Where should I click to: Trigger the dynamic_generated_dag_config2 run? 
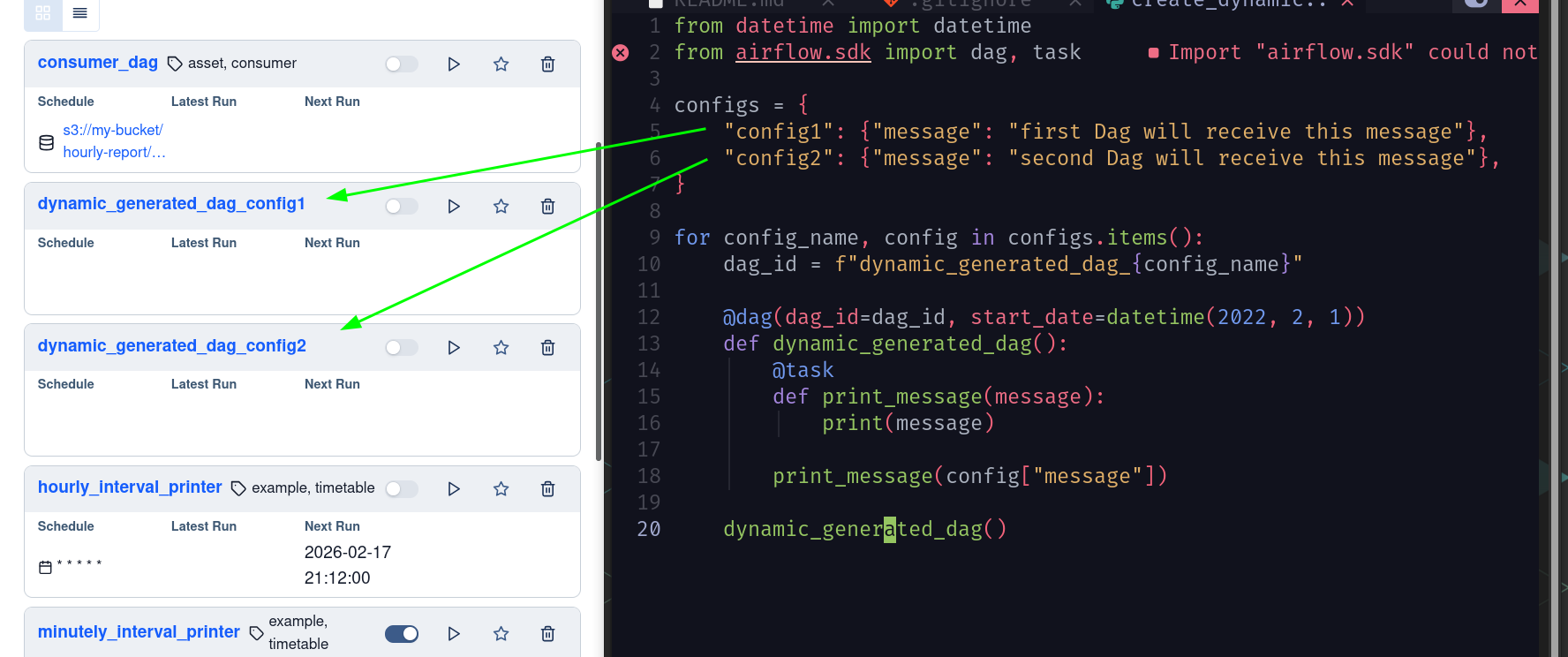454,348
